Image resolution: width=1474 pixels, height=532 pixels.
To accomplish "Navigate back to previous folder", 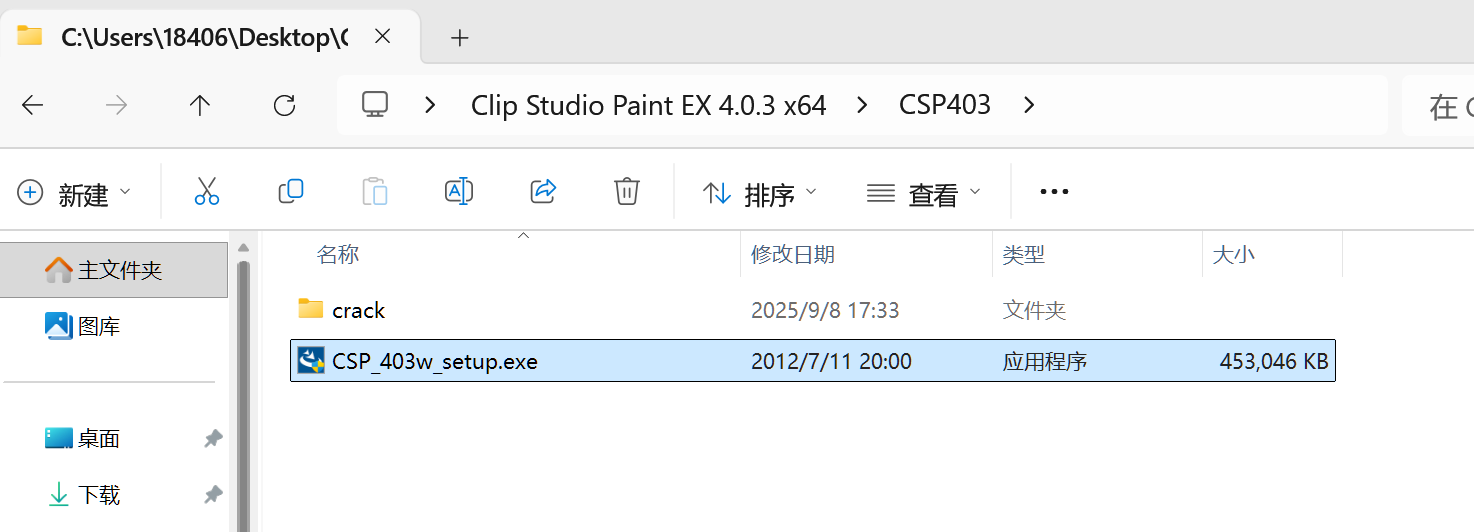I will point(33,105).
